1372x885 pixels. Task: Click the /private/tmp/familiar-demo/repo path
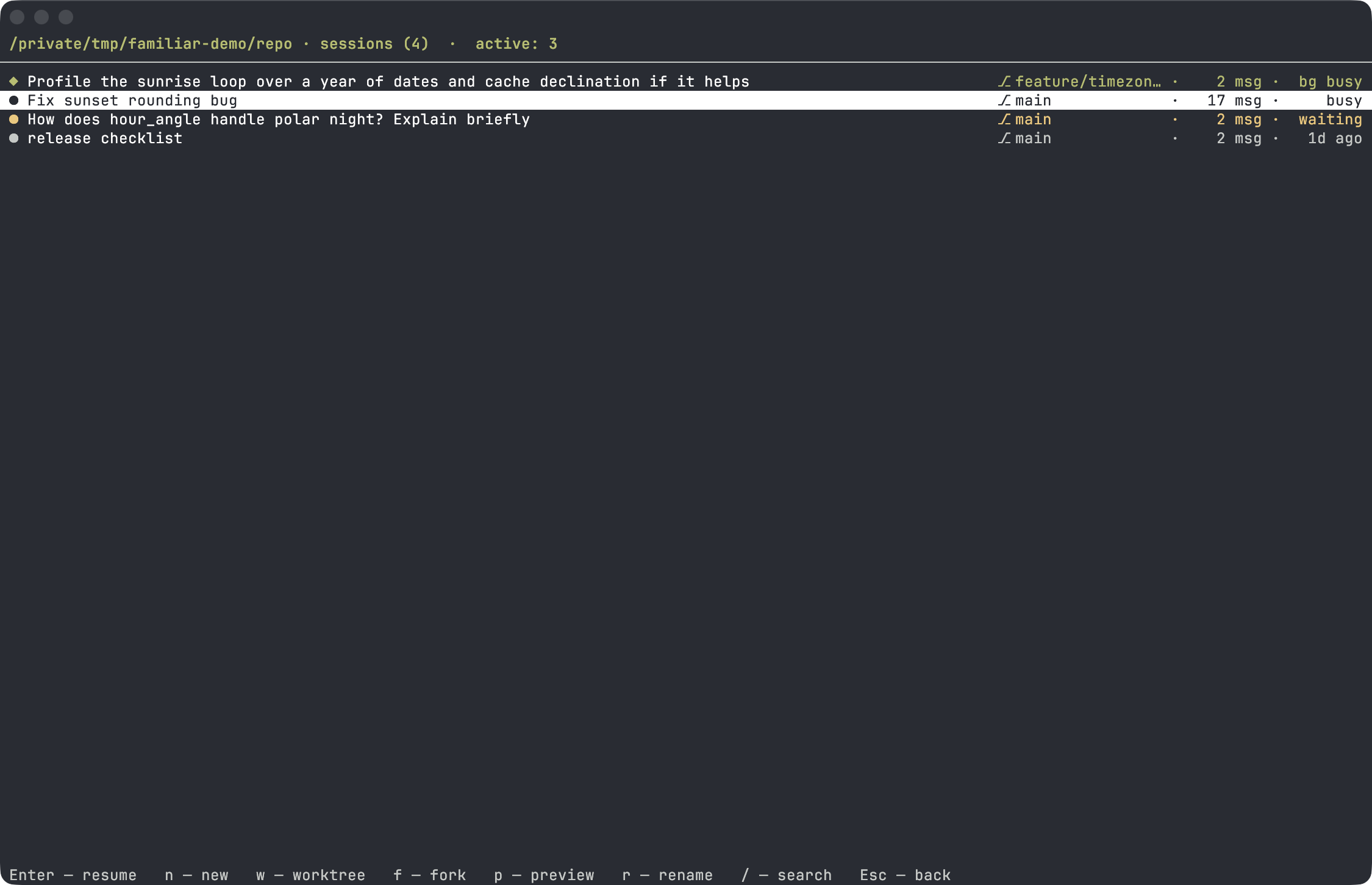(x=151, y=44)
